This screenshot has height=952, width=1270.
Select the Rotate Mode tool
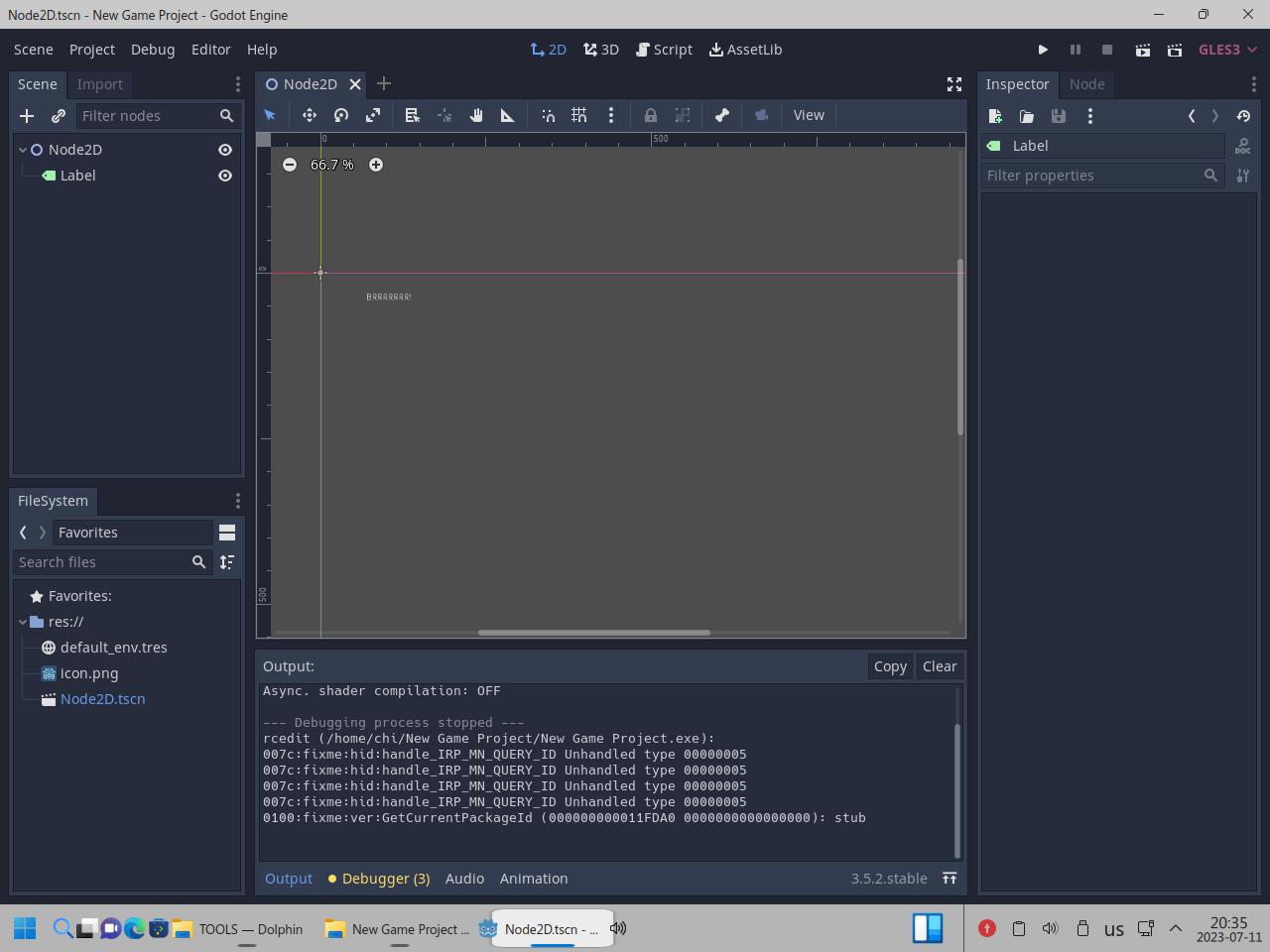click(x=341, y=115)
